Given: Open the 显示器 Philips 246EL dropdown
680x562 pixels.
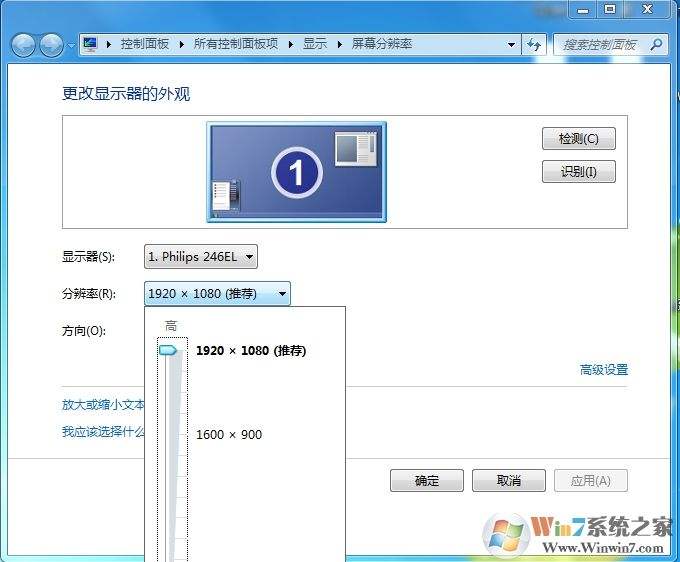Looking at the screenshot, I should coord(201,257).
